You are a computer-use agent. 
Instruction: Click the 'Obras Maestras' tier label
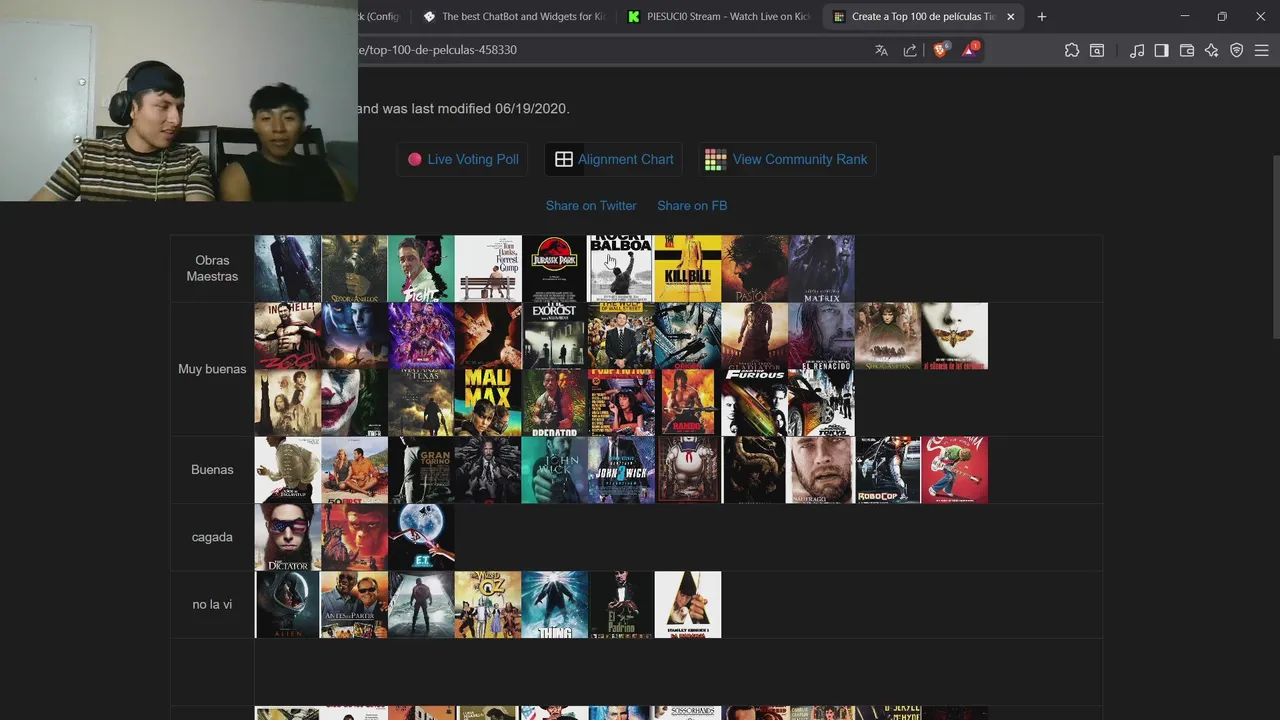pos(212,268)
